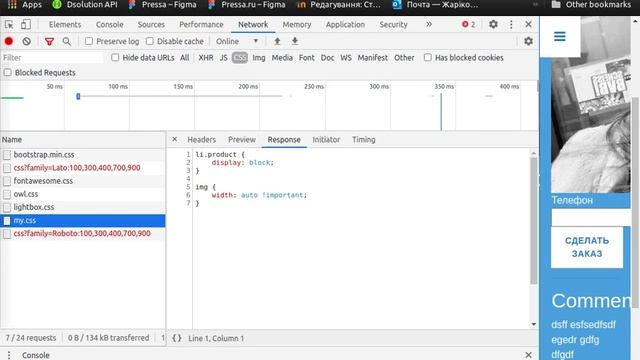This screenshot has height=360, width=640.
Task: Open network search magnifier icon
Action: [x=67, y=41]
